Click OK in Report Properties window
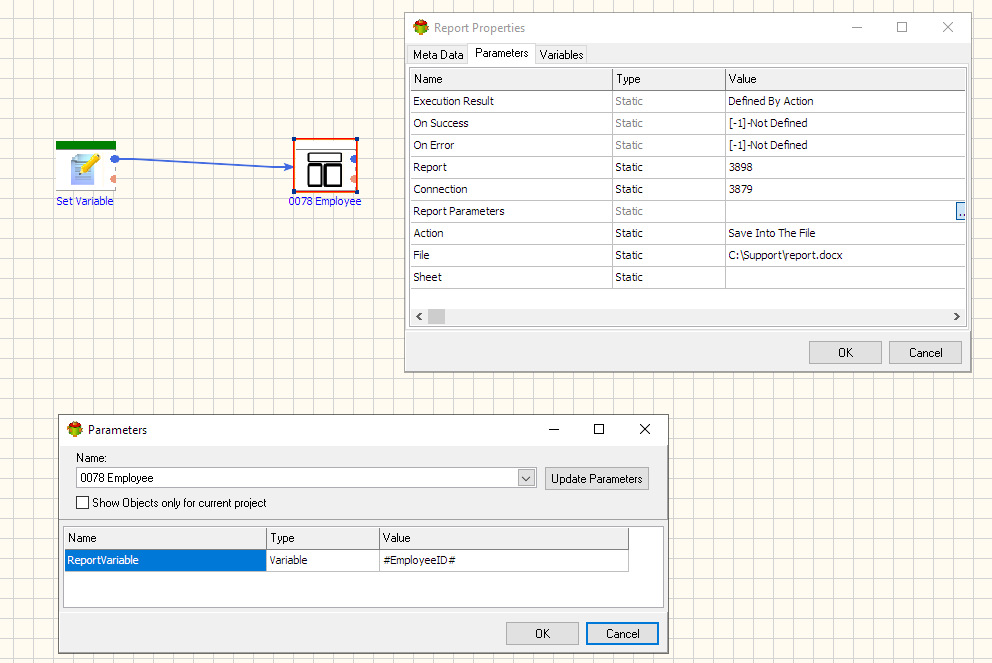The image size is (992, 663). click(x=845, y=353)
